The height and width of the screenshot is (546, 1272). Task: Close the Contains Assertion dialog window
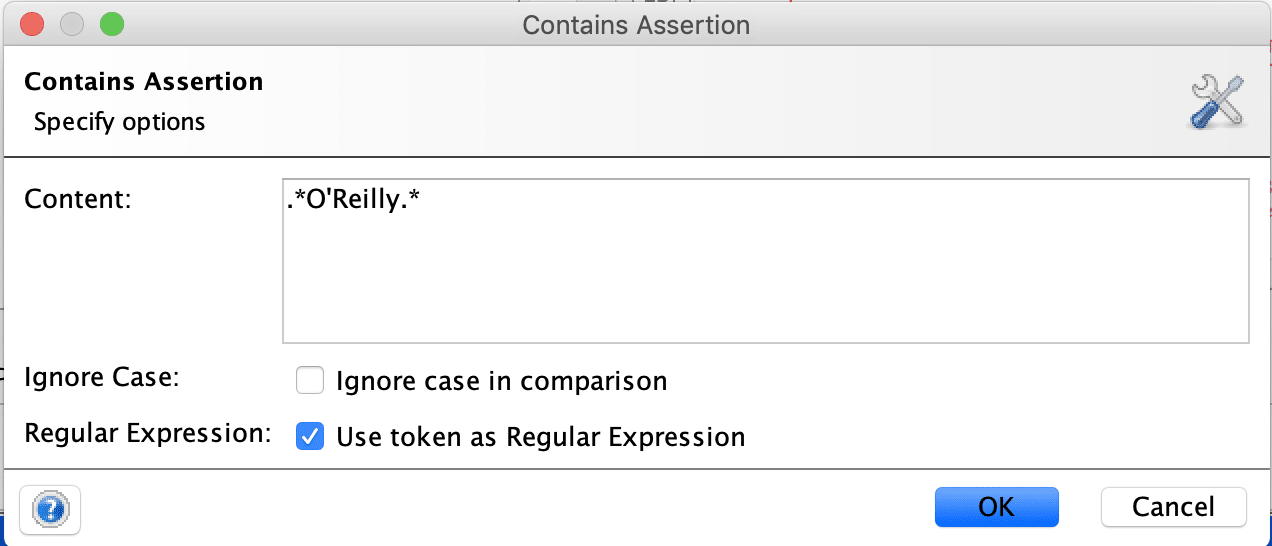click(x=32, y=24)
